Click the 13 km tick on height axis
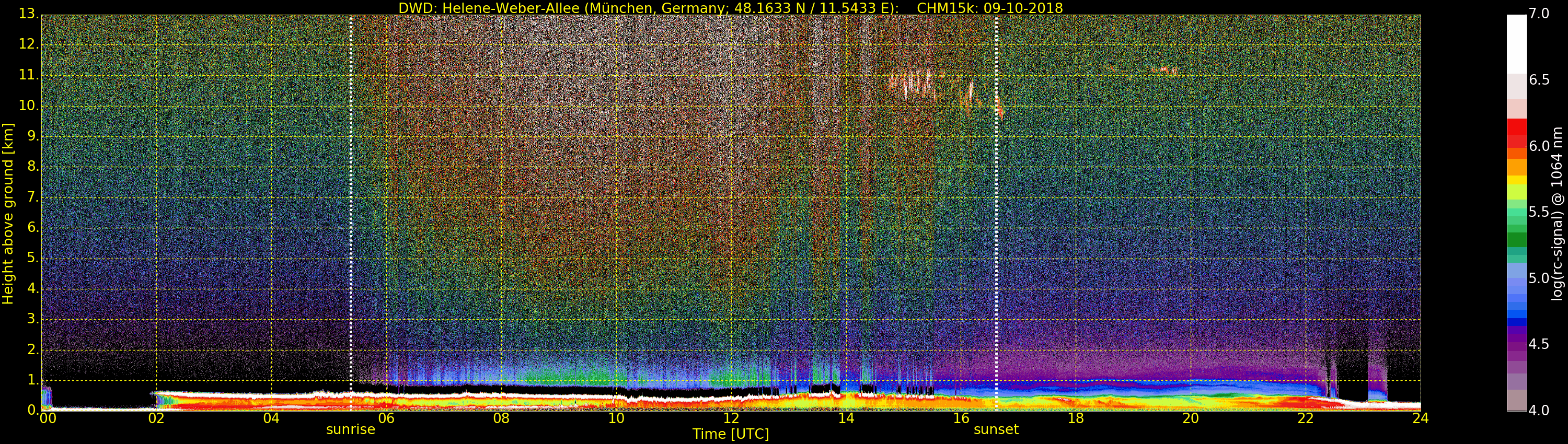Image resolution: width=1568 pixels, height=444 pixels. point(28,14)
